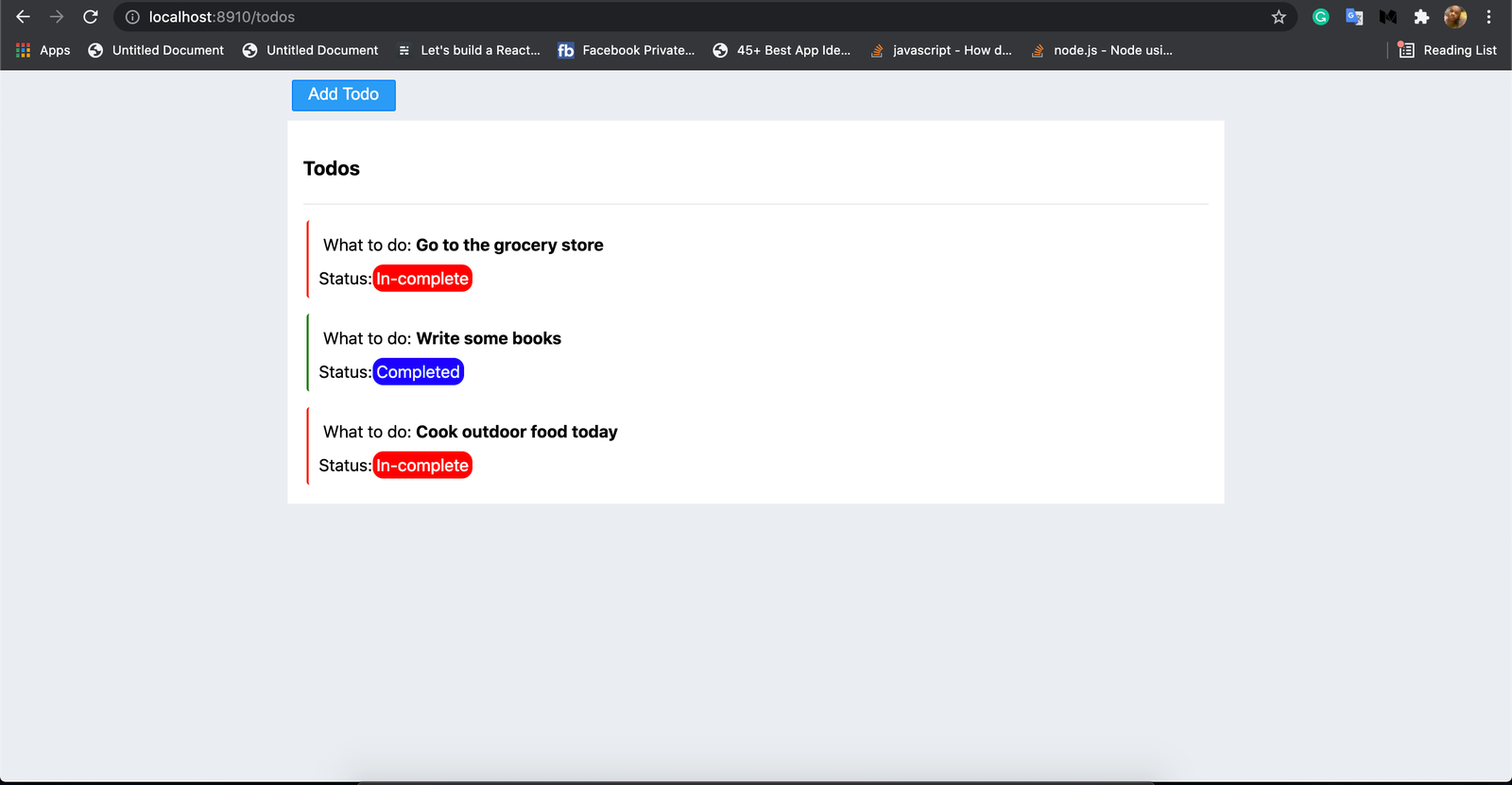Screen dimensions: 1512x785
Task: Open the second Untitled Document bookmark
Action: click(310, 50)
